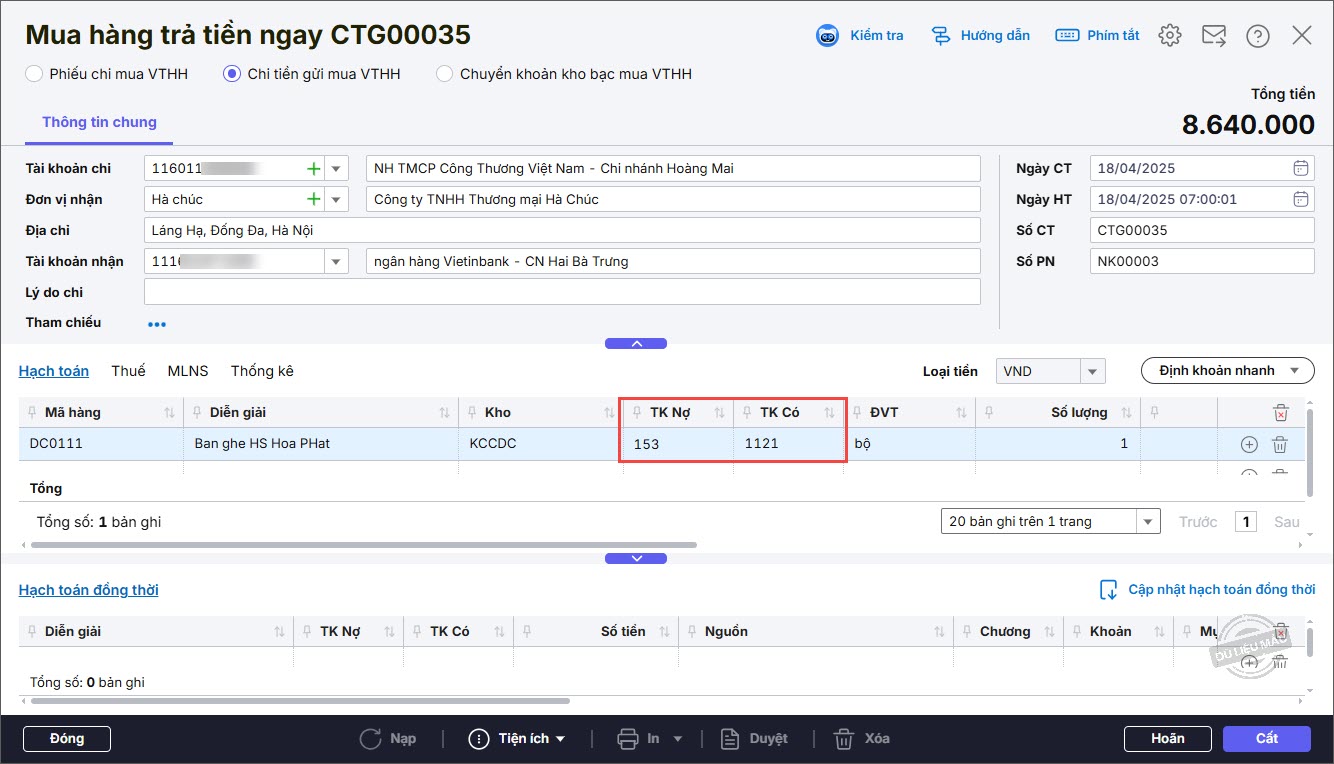Expand the Loại tiền VND dropdown

point(1093,372)
